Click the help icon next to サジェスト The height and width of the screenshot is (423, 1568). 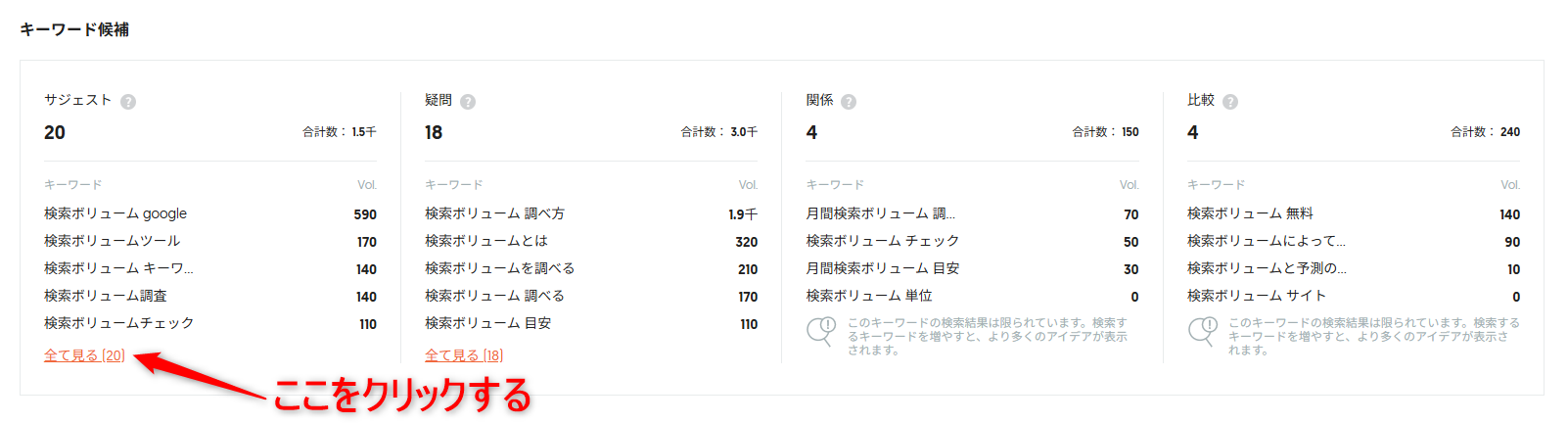click(x=128, y=102)
